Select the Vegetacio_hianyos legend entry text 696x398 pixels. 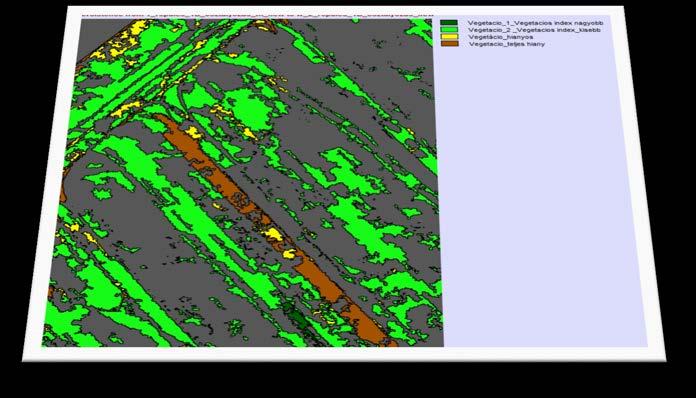[x=501, y=37]
